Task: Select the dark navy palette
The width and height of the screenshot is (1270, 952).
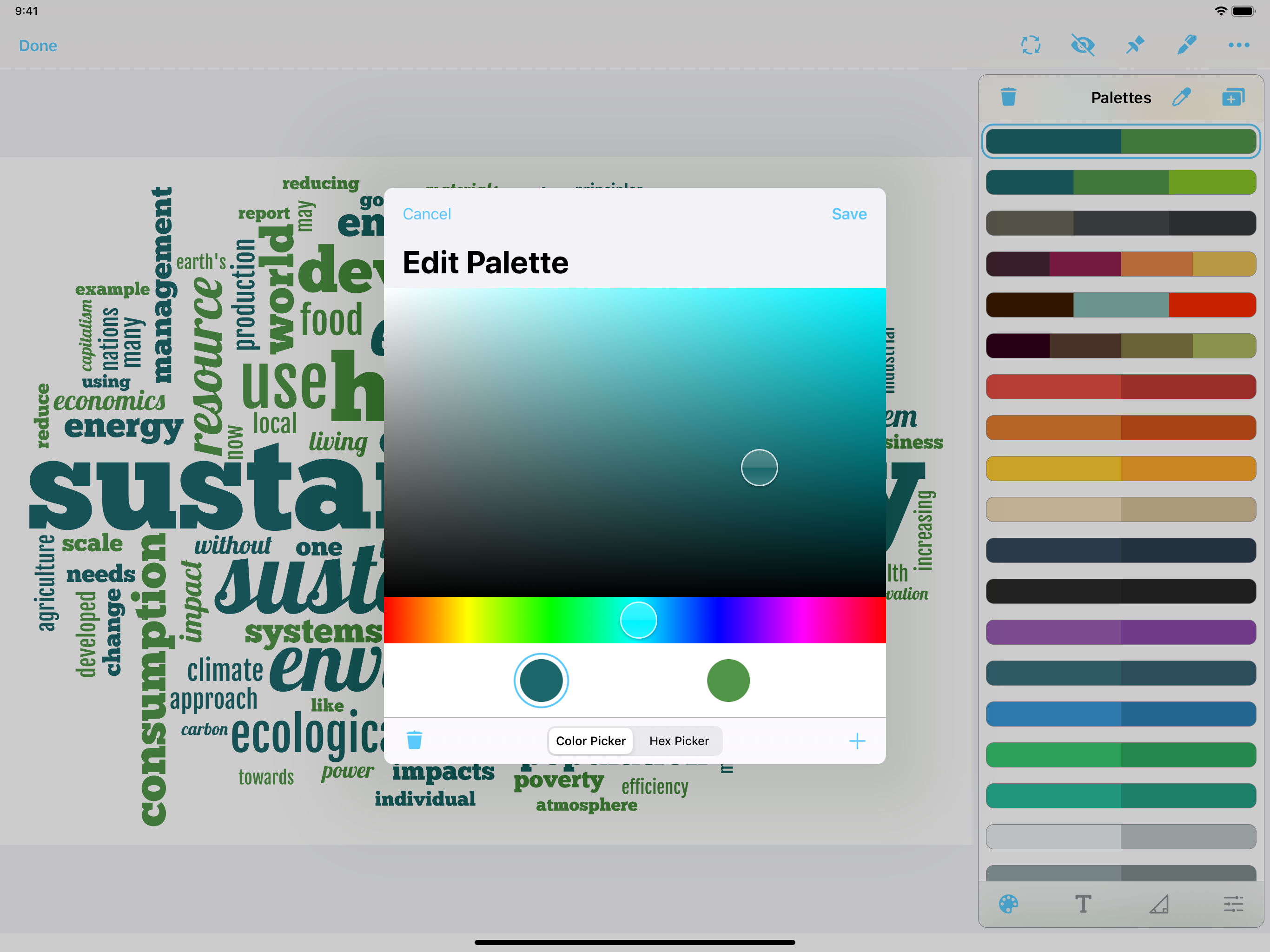Action: coord(1121,550)
